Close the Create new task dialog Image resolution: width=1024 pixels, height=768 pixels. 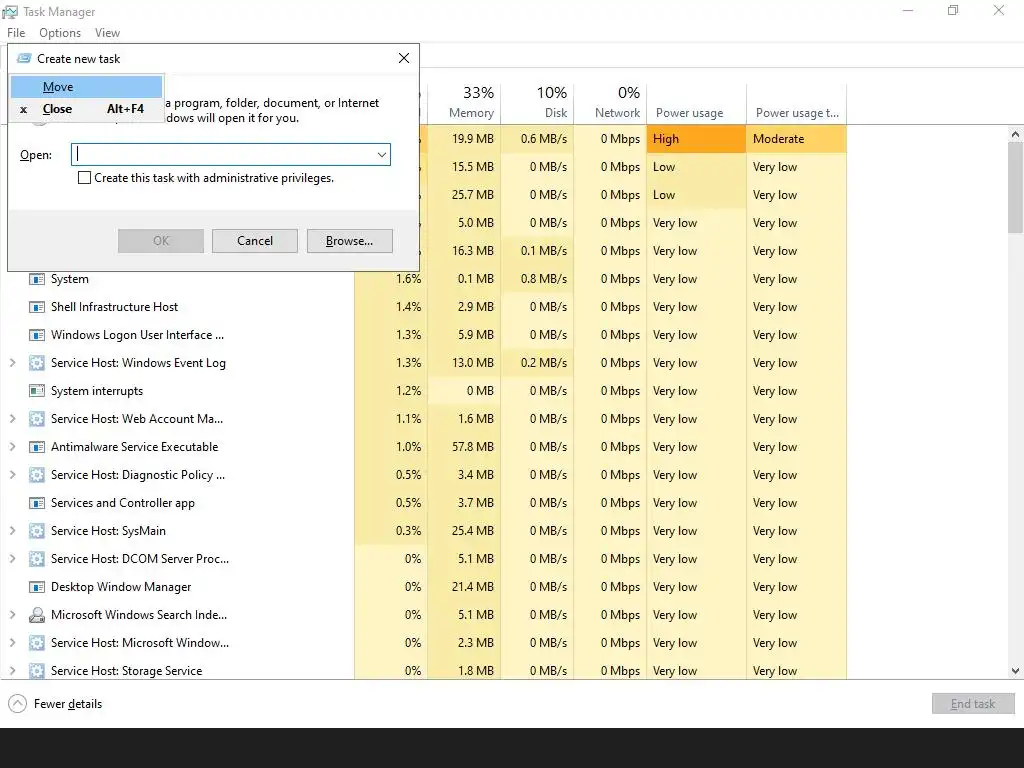click(x=404, y=59)
